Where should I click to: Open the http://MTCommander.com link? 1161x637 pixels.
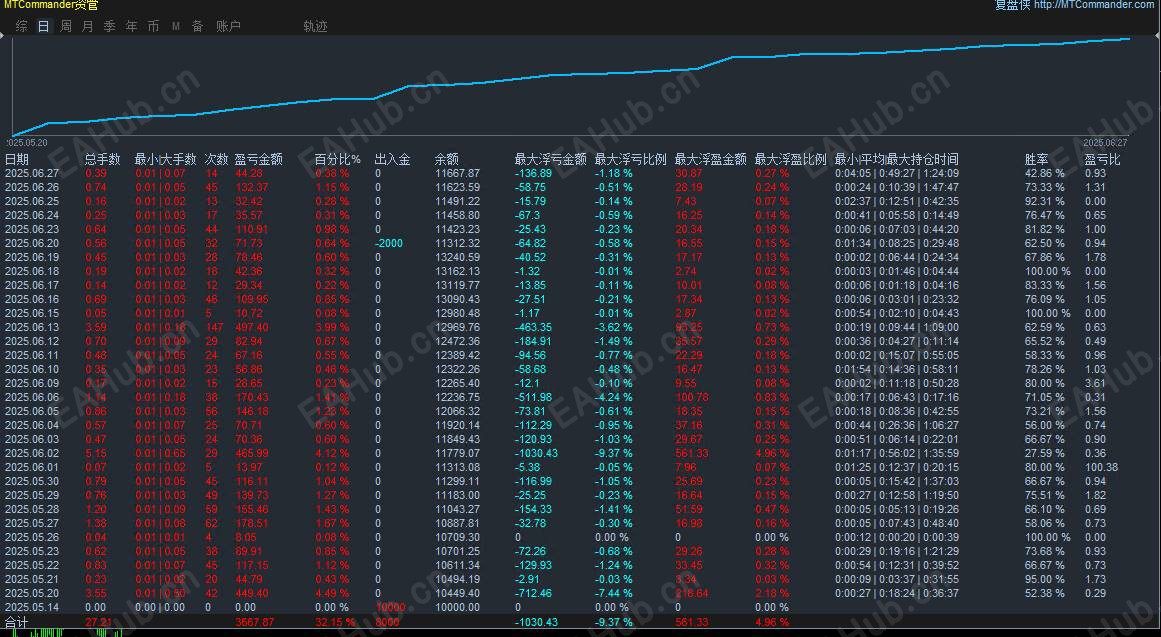tap(1094, 4)
